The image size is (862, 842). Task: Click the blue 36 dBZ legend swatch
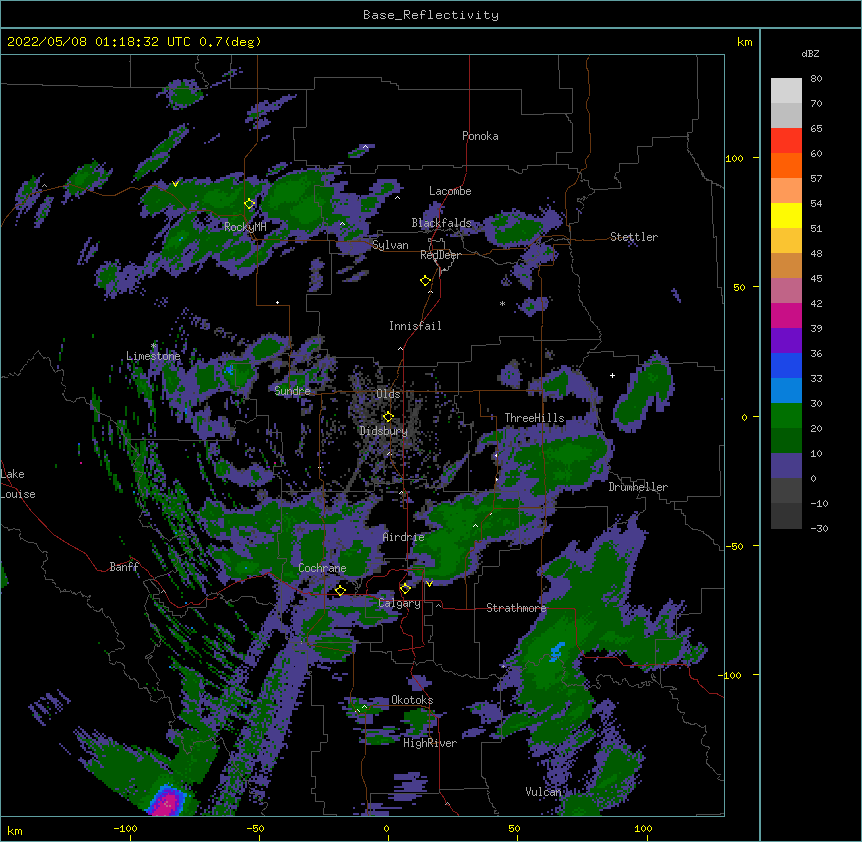click(786, 365)
